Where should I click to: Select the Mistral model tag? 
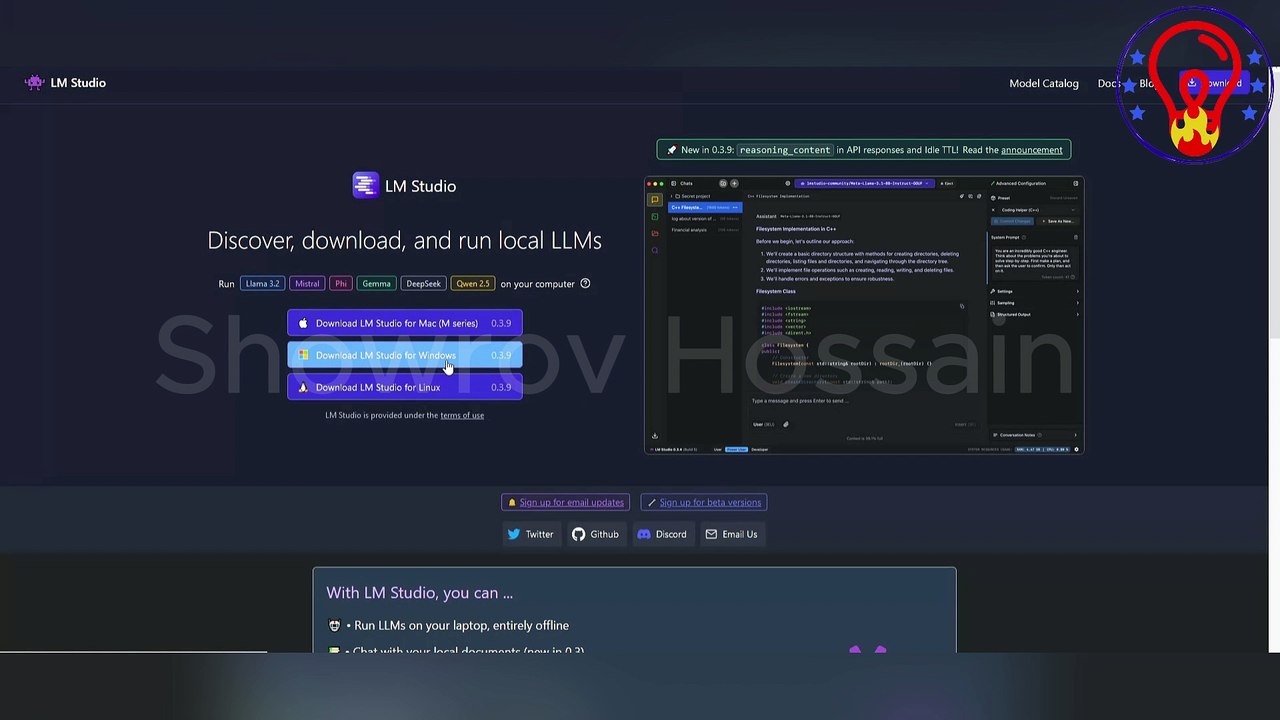(x=307, y=284)
